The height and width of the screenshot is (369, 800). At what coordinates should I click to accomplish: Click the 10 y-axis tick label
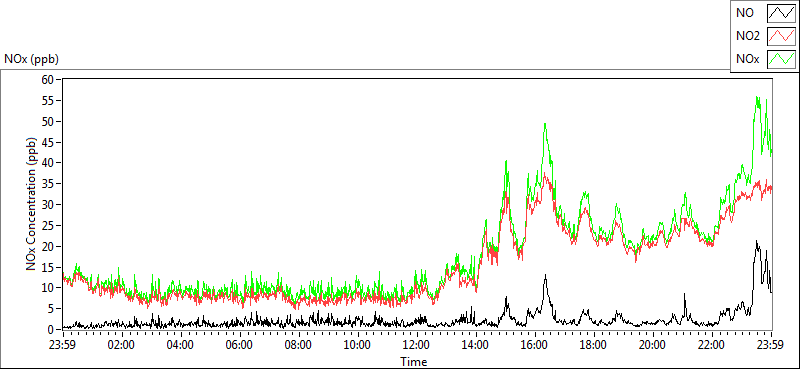(48, 288)
